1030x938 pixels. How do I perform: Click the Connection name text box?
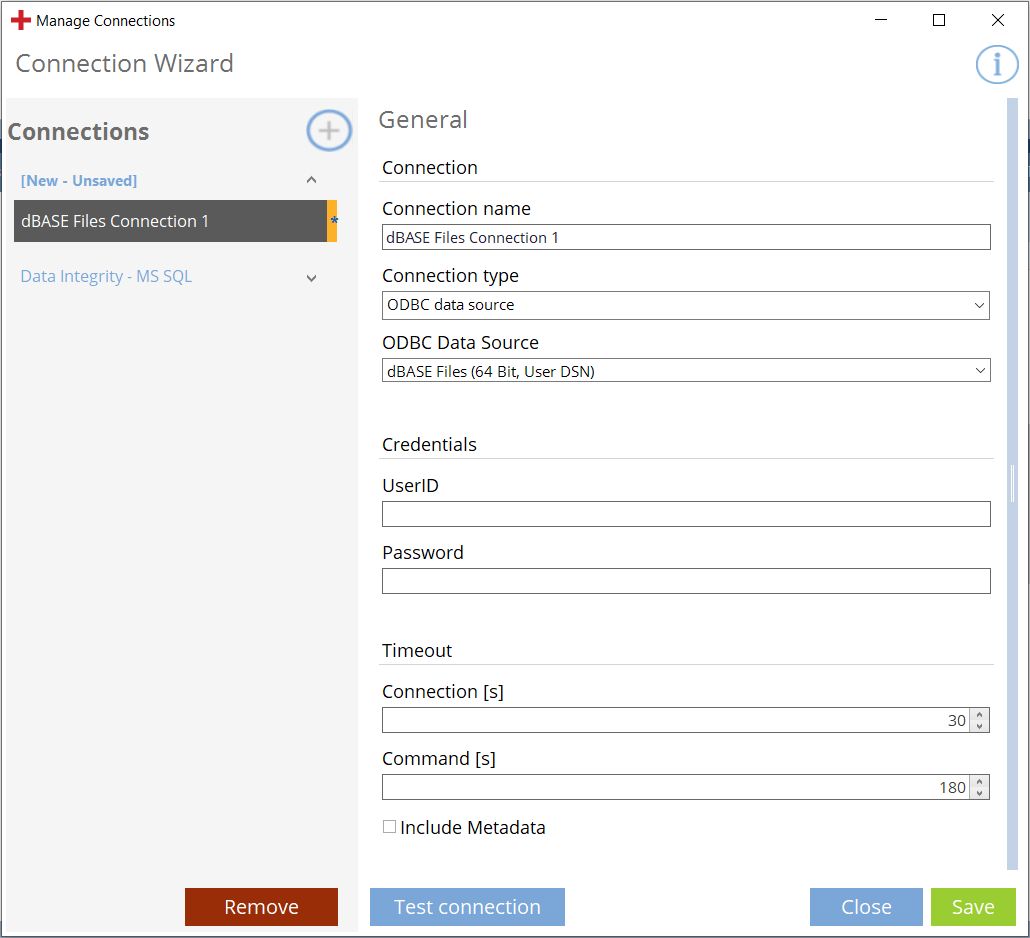[x=685, y=237]
